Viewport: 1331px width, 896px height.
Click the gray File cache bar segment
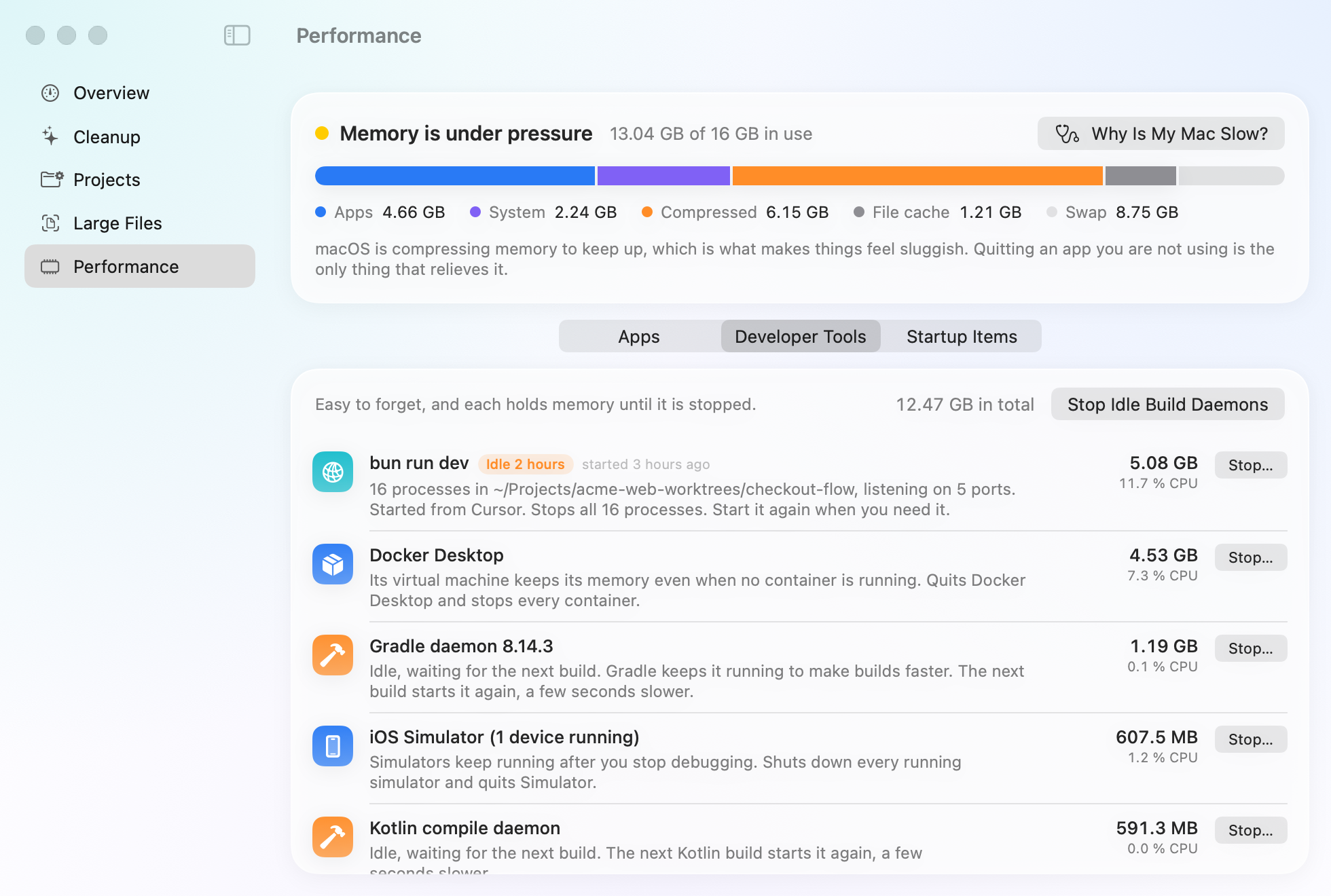pos(1141,176)
